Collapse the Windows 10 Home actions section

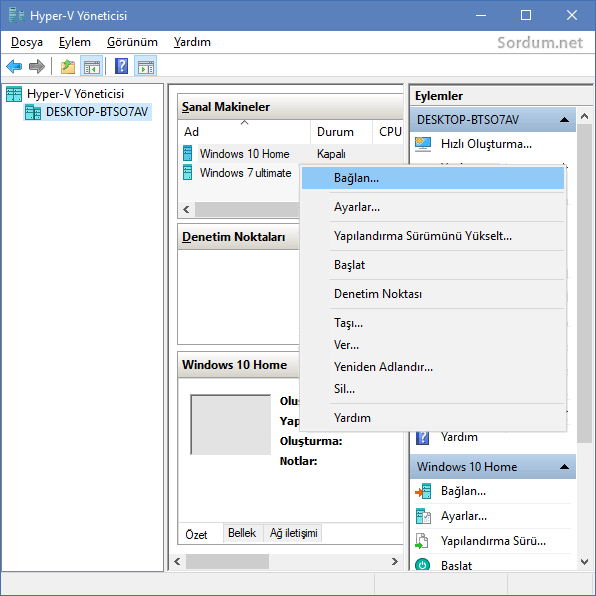pyautogui.click(x=564, y=467)
